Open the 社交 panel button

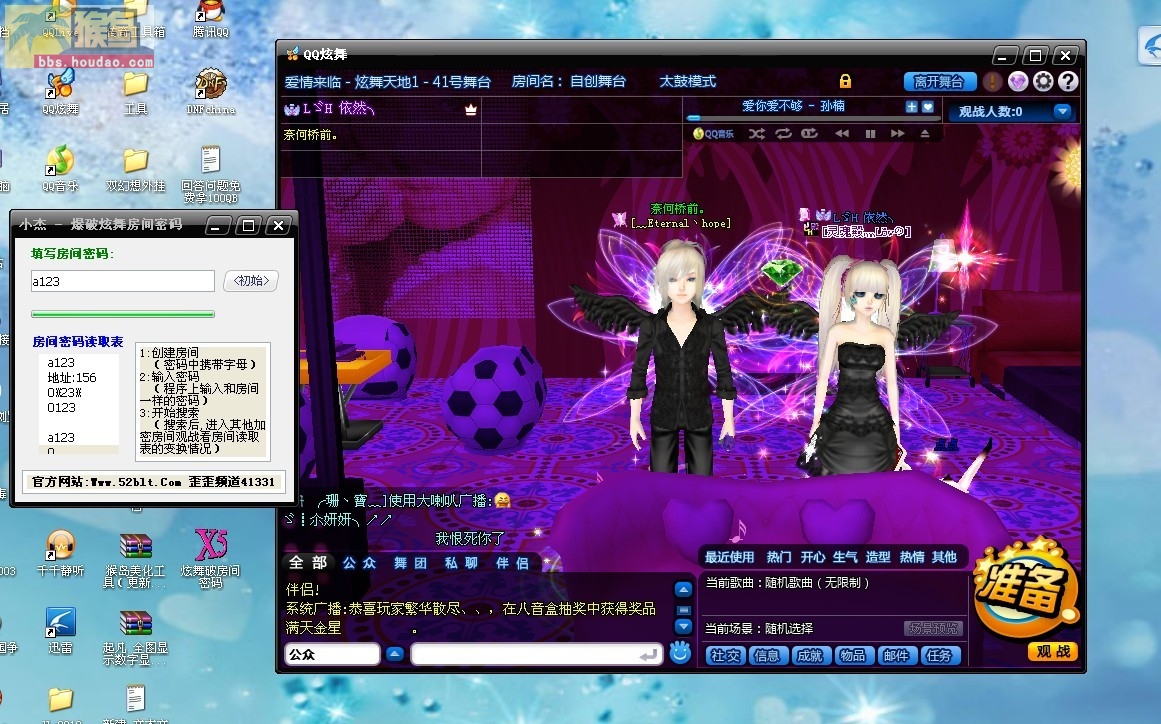[726, 655]
